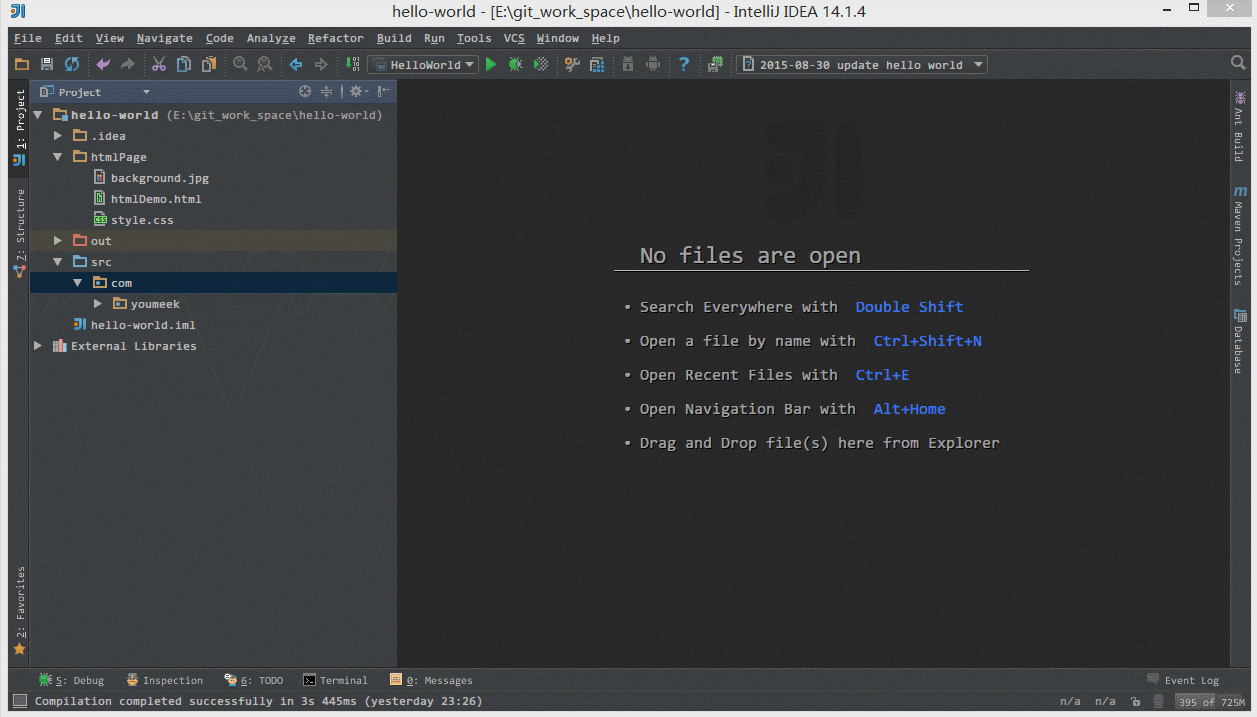Expand the External Libraries node
This screenshot has width=1257, height=717.
[37, 345]
